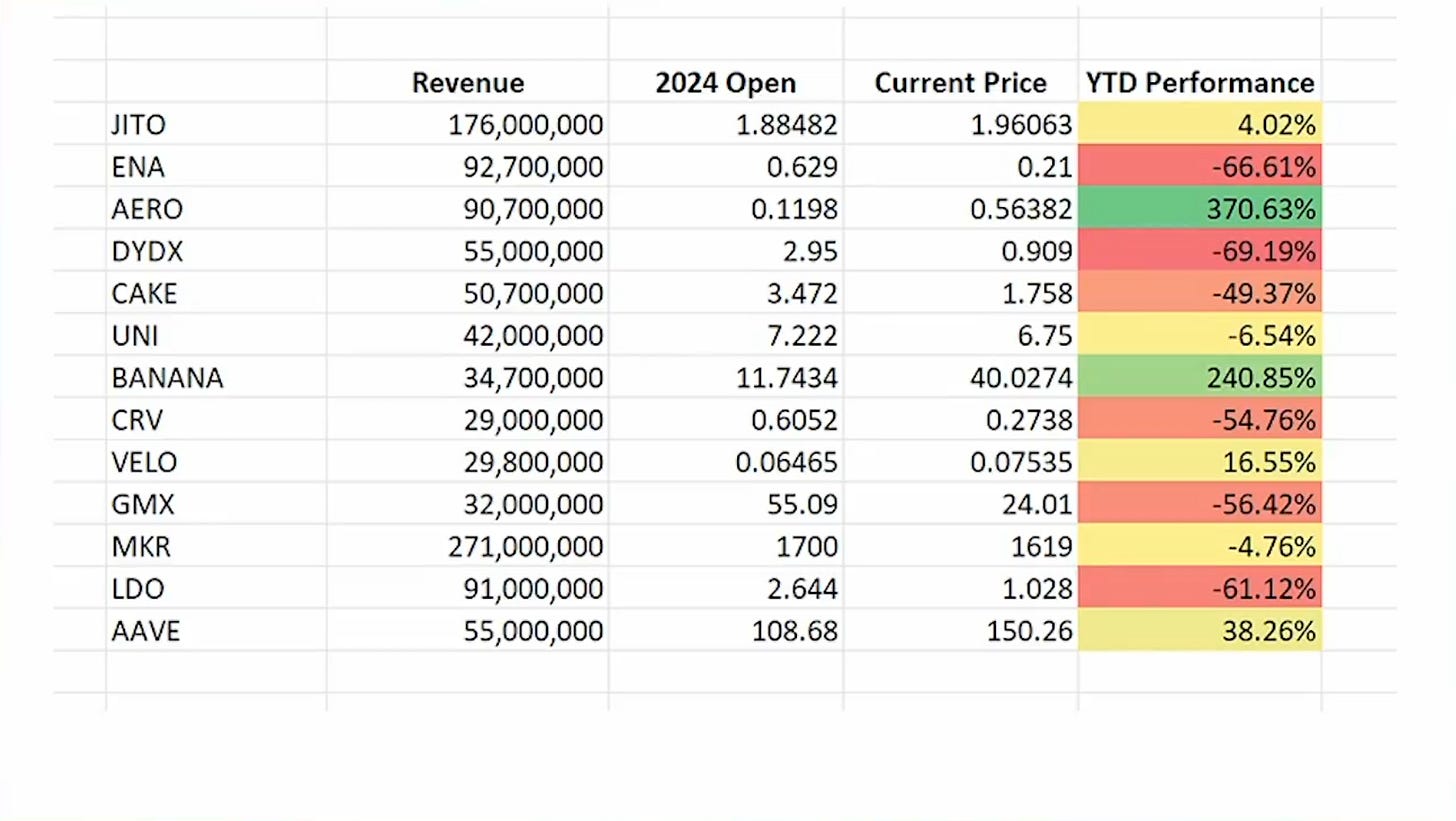Click the BANANA ticker cell
This screenshot has height=821, width=1456.
216,377
